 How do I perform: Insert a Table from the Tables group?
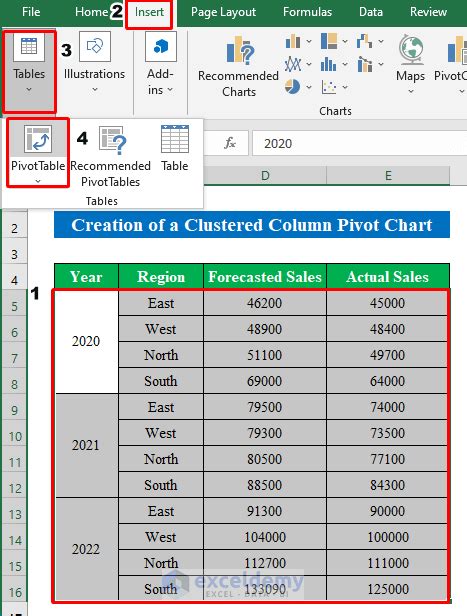[x=174, y=148]
